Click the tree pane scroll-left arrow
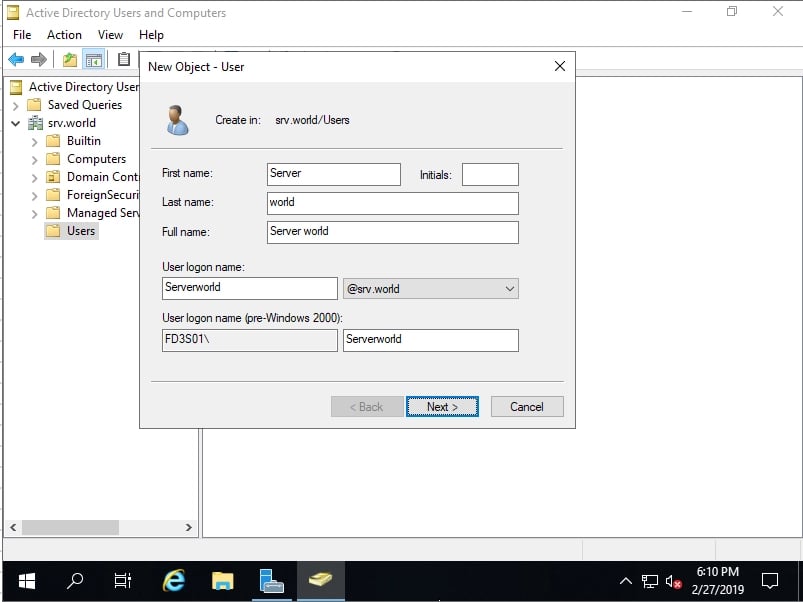Viewport: 803px width, 602px height. (x=13, y=527)
